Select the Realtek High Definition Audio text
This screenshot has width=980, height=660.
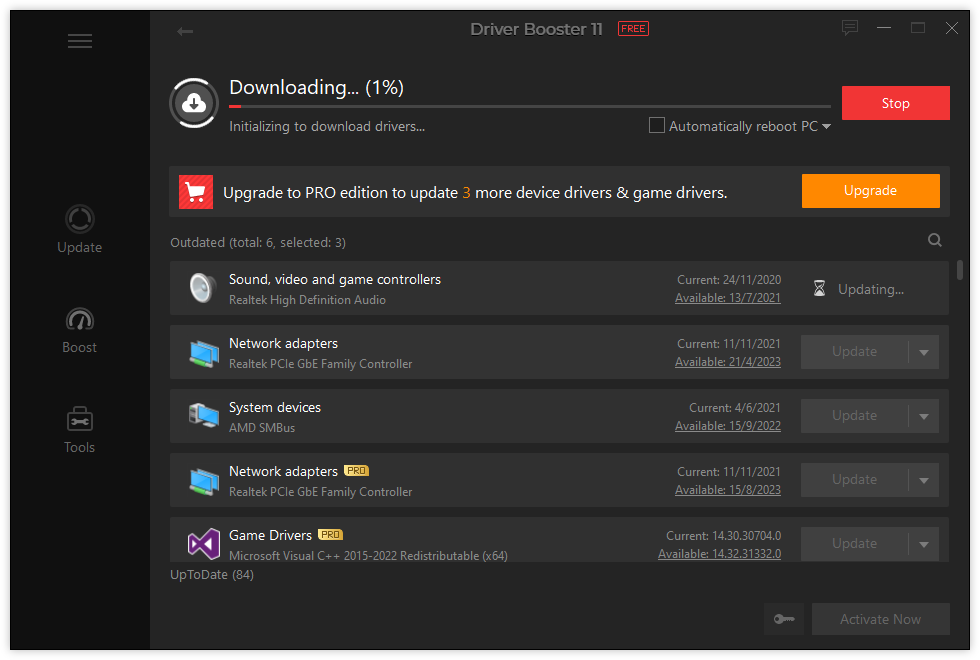coord(307,300)
